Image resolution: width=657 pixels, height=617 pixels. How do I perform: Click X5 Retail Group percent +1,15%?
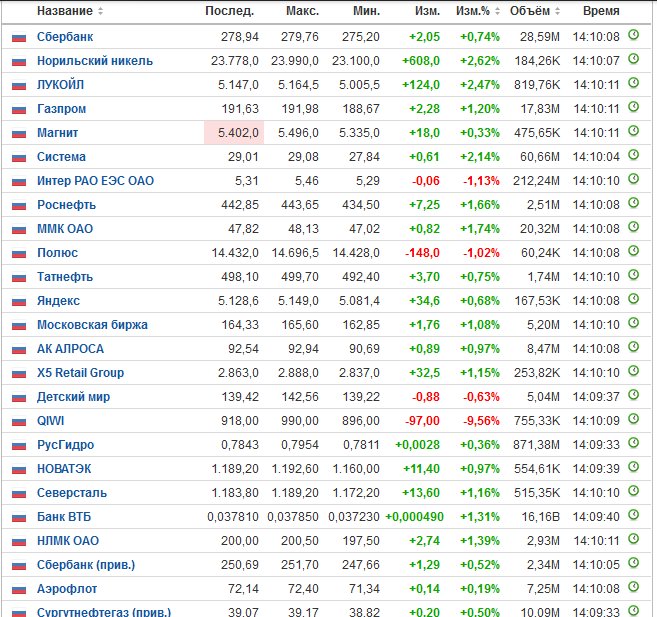click(x=480, y=373)
